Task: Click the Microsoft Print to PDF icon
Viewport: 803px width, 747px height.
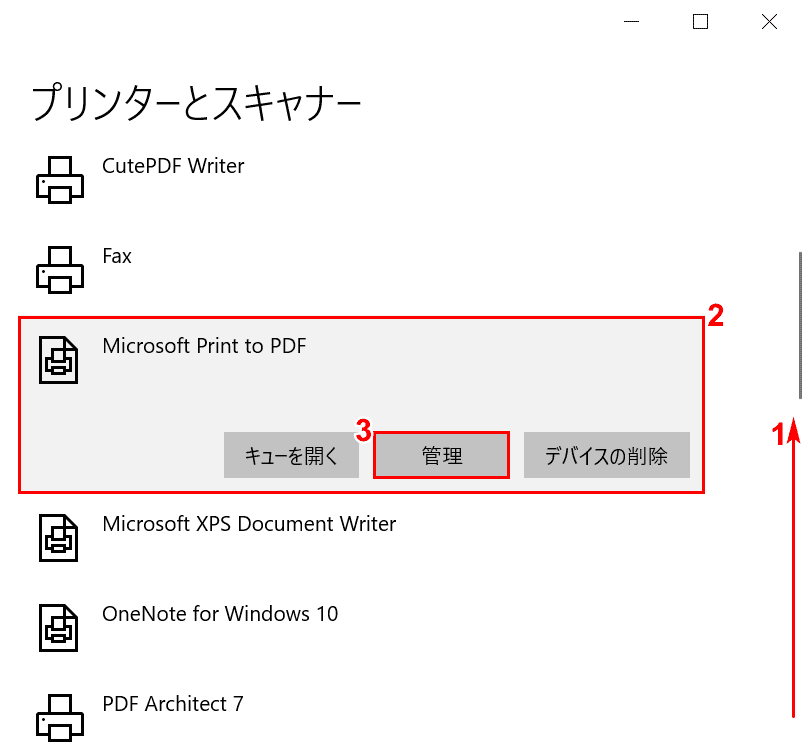Action: click(x=58, y=360)
